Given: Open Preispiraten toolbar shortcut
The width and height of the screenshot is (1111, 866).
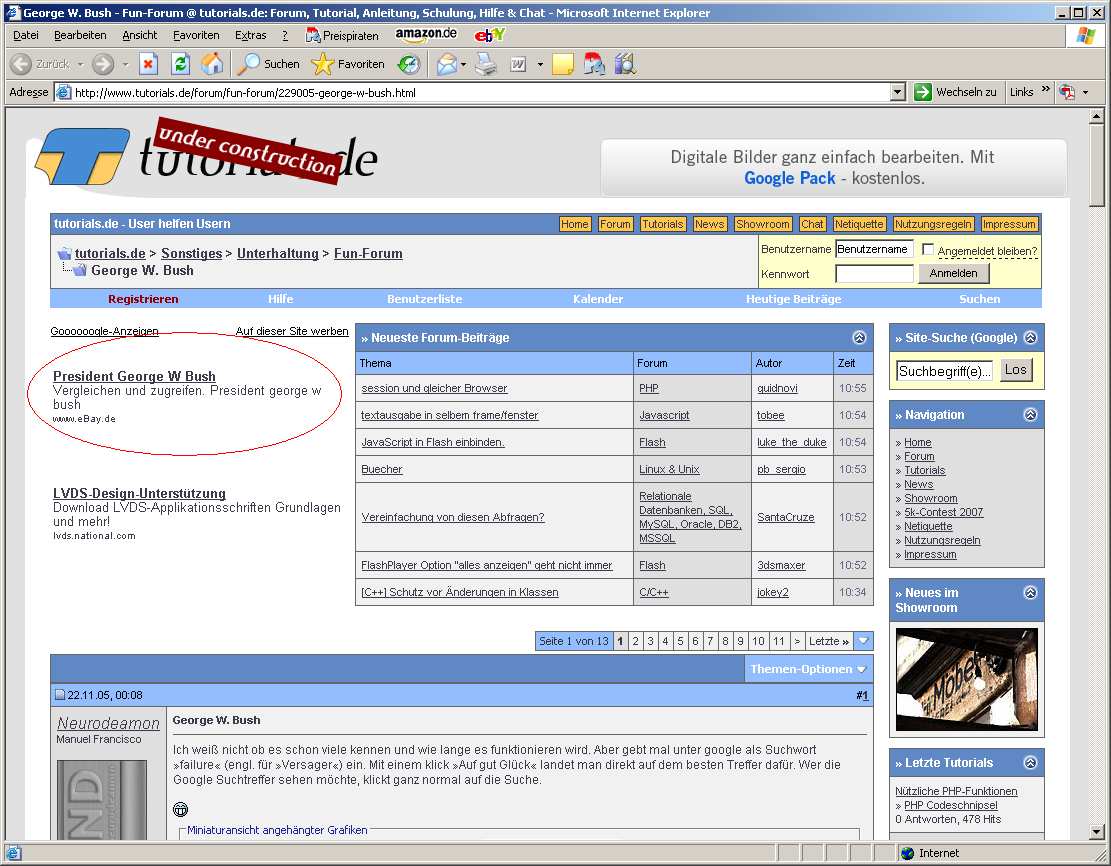Looking at the screenshot, I should point(342,35).
